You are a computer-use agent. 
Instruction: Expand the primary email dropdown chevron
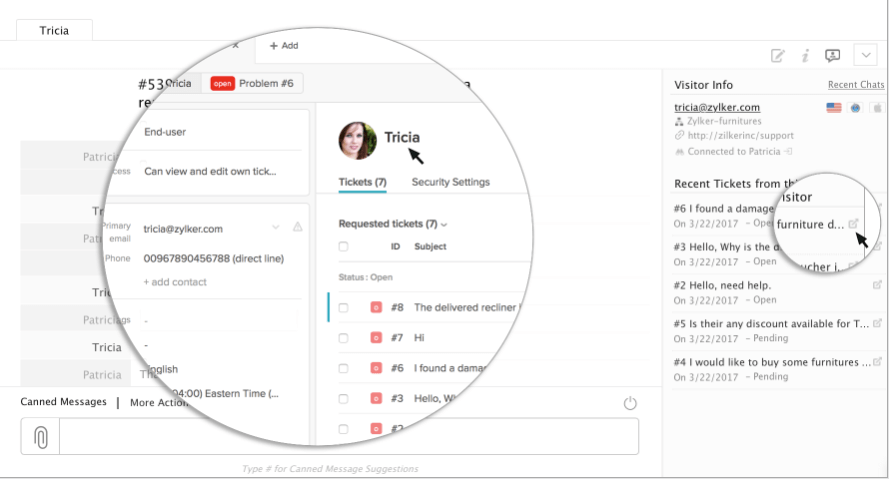click(x=276, y=228)
